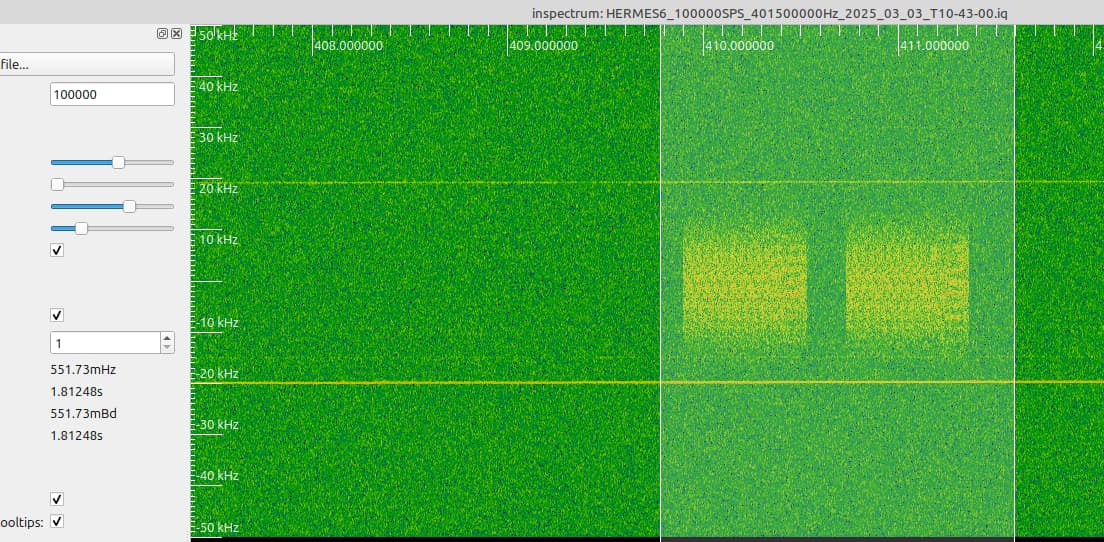Click the -10 kHz axis label
The width and height of the screenshot is (1104, 542).
point(216,322)
